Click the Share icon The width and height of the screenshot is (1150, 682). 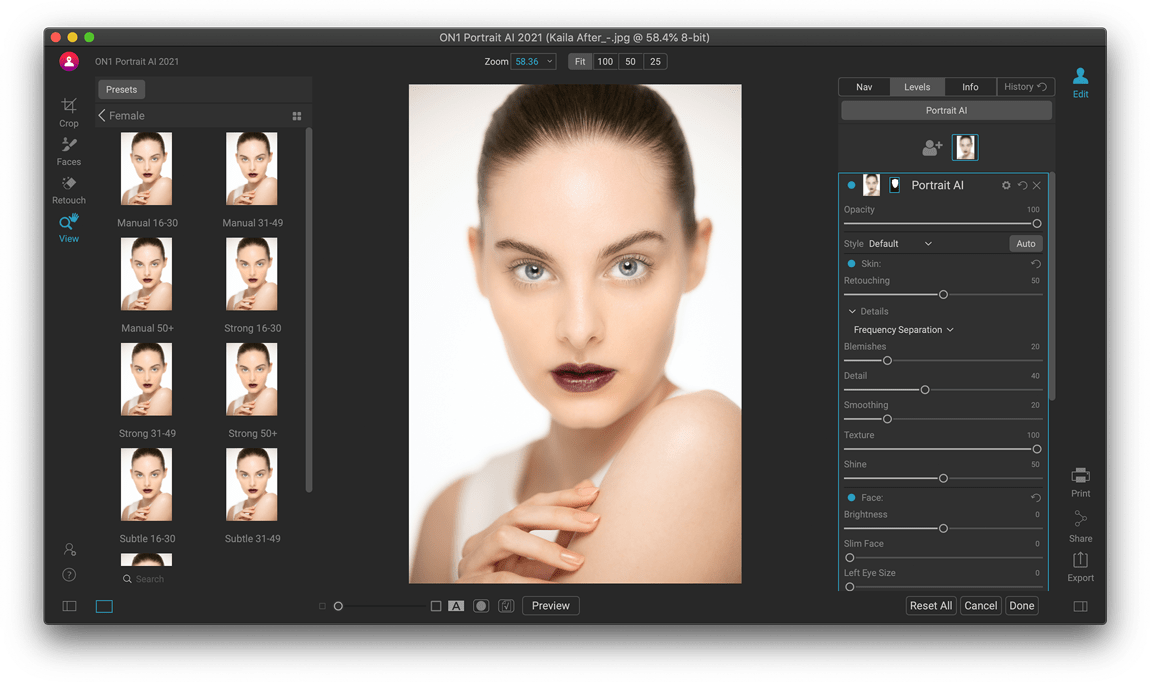[1080, 527]
